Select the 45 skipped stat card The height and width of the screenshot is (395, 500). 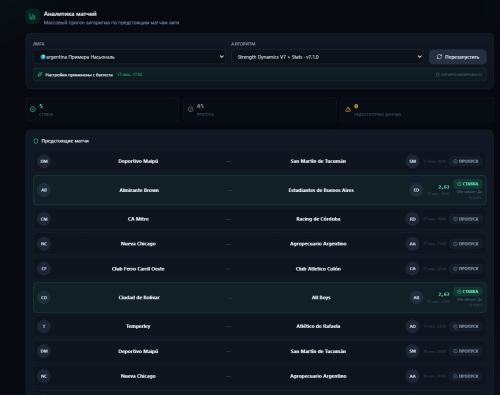260,109
